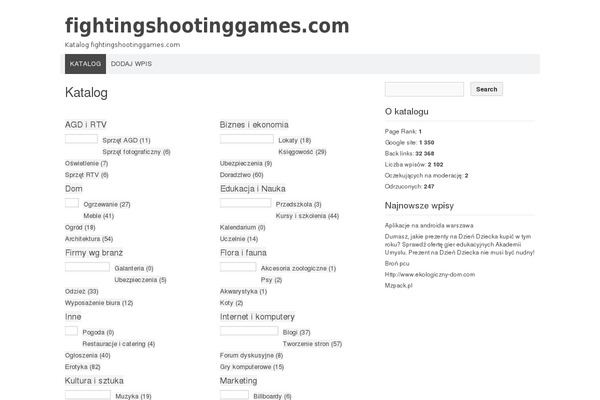
Task: Click the Liczba wpisów: 2 102 statistic
Action: tap(414, 165)
